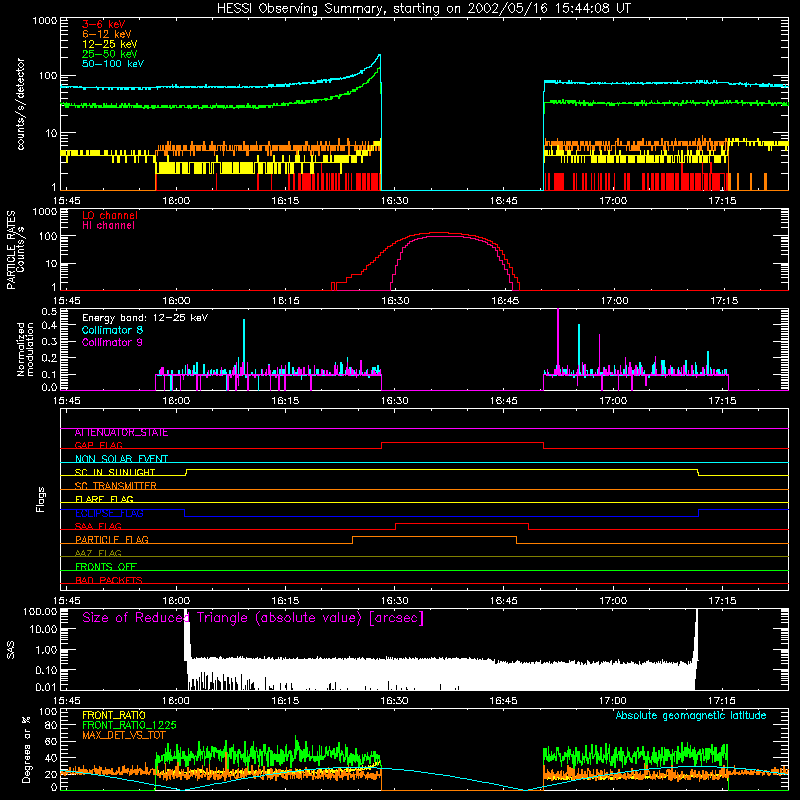
Task: Click the Normalized modulation axis label
Action: point(26,349)
